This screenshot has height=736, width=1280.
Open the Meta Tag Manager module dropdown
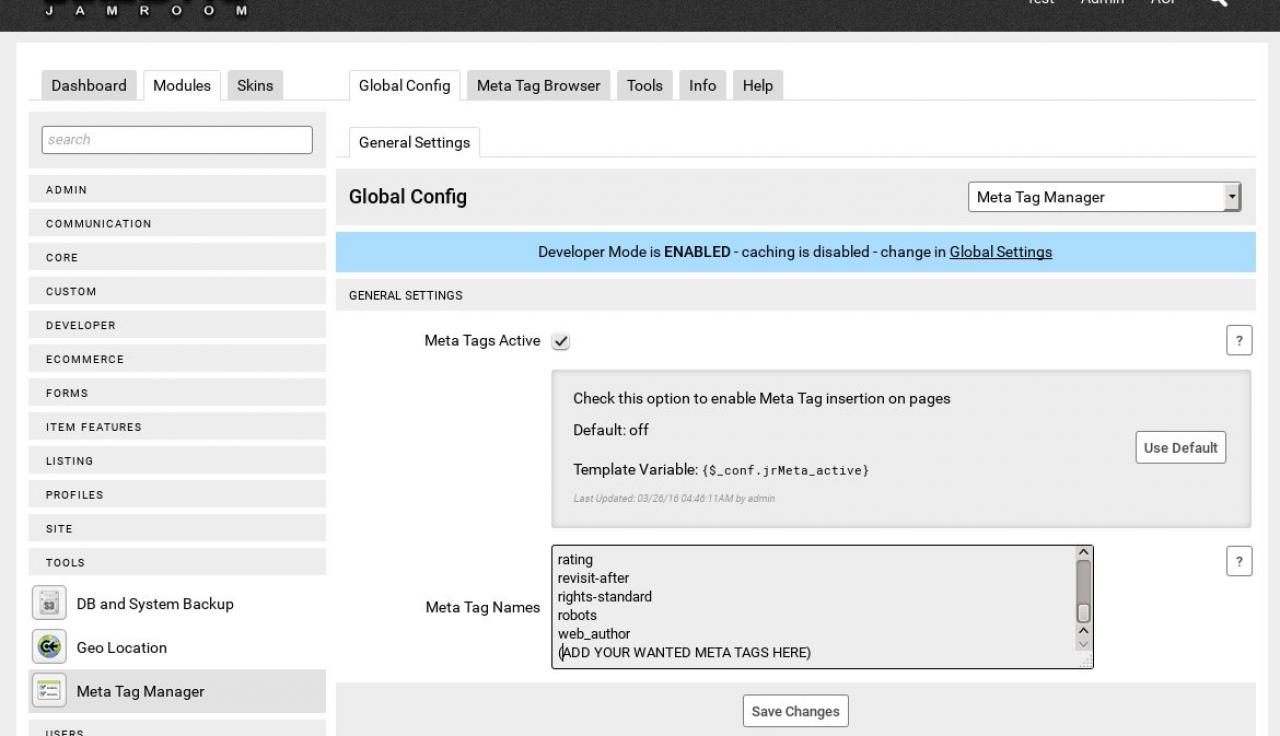click(x=1104, y=197)
